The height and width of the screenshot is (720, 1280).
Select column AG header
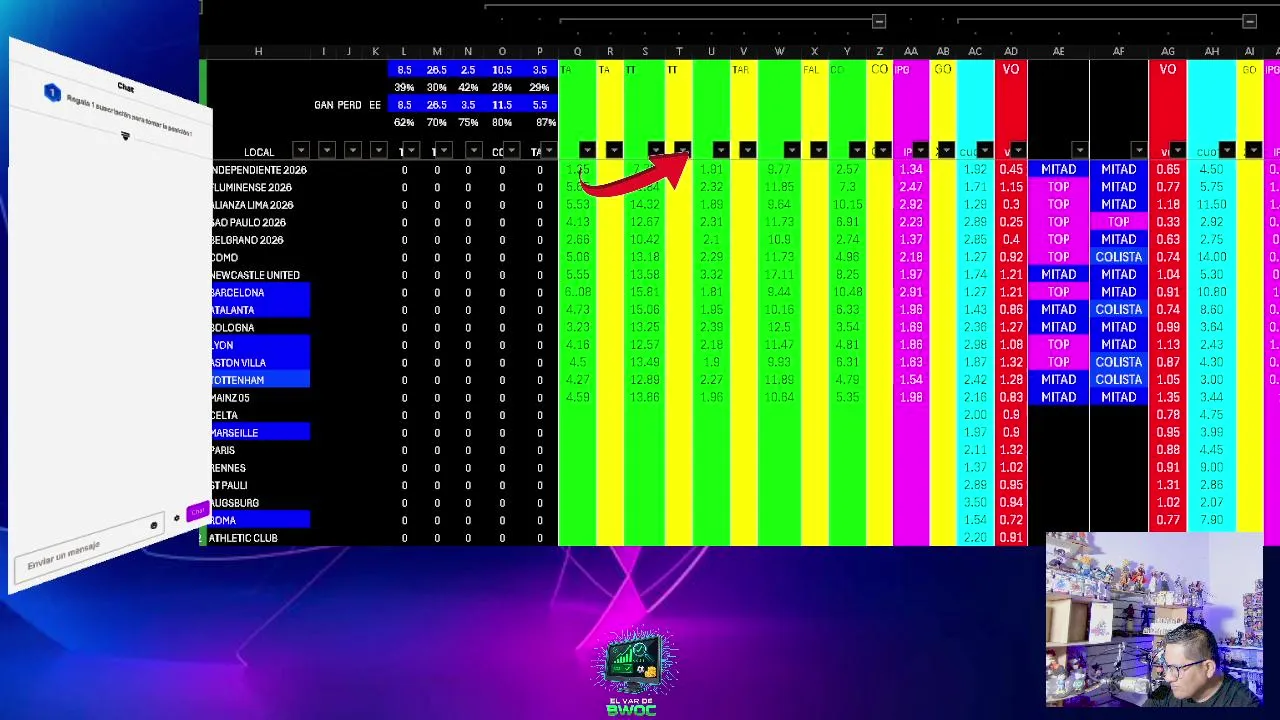pyautogui.click(x=1168, y=52)
